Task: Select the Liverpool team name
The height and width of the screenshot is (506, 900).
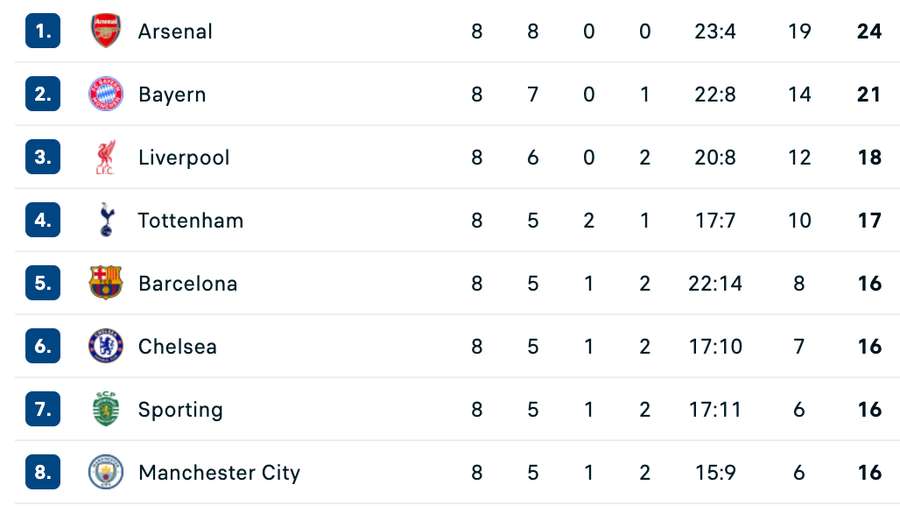Action: [x=184, y=157]
